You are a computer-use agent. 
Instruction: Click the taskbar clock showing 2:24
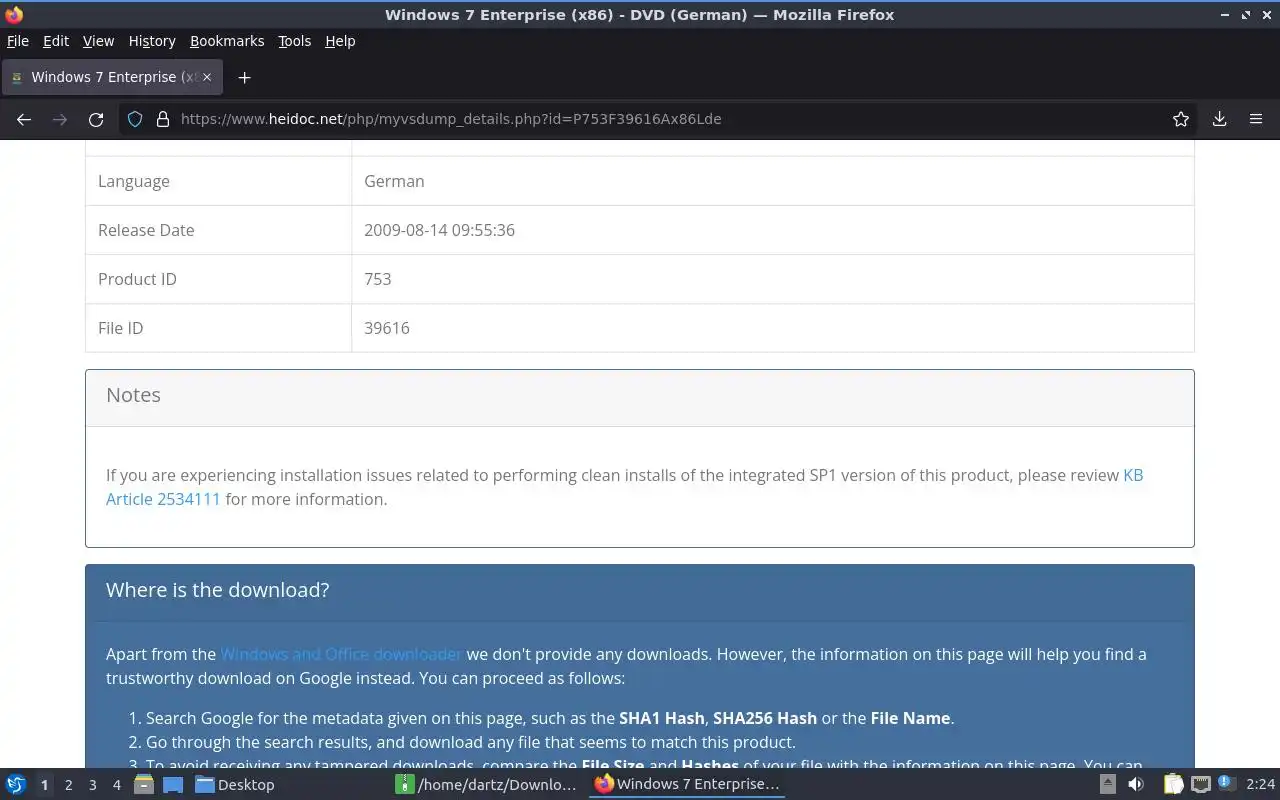pyautogui.click(x=1261, y=784)
